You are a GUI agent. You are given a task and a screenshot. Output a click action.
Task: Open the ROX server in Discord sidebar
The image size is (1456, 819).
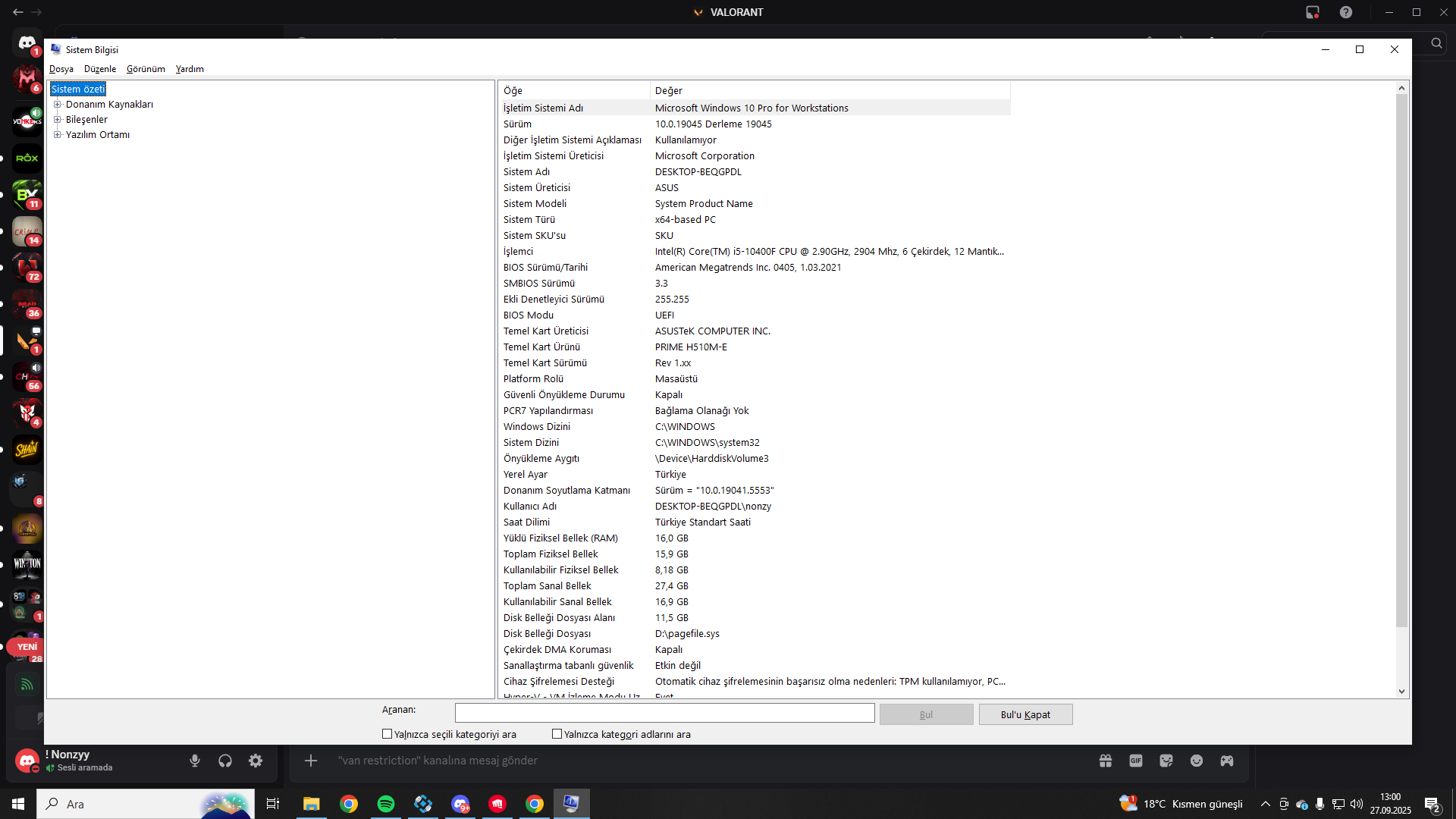[27, 158]
